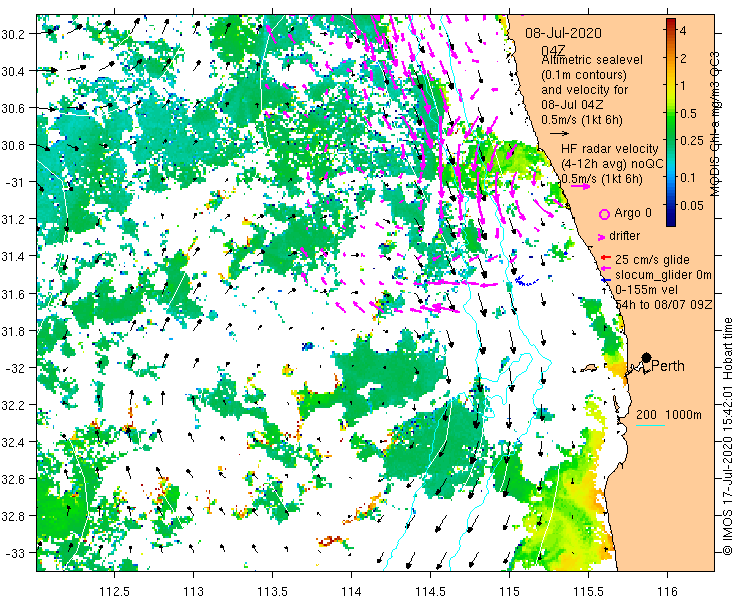This screenshot has width=740, height=600.
Task: Click latitude axis label -33
Action: [x=17, y=553]
